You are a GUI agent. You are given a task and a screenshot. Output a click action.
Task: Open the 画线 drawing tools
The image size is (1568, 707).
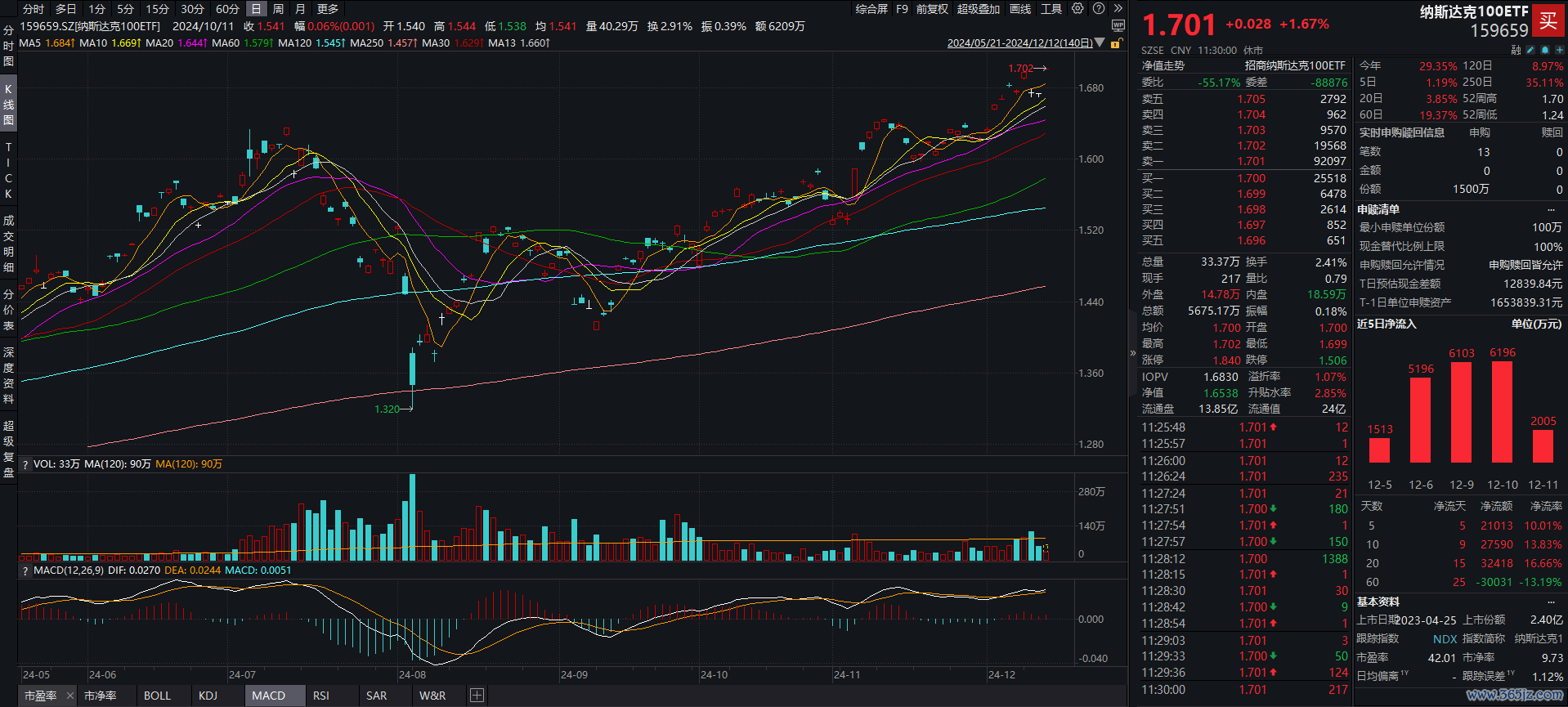pyautogui.click(x=1020, y=9)
